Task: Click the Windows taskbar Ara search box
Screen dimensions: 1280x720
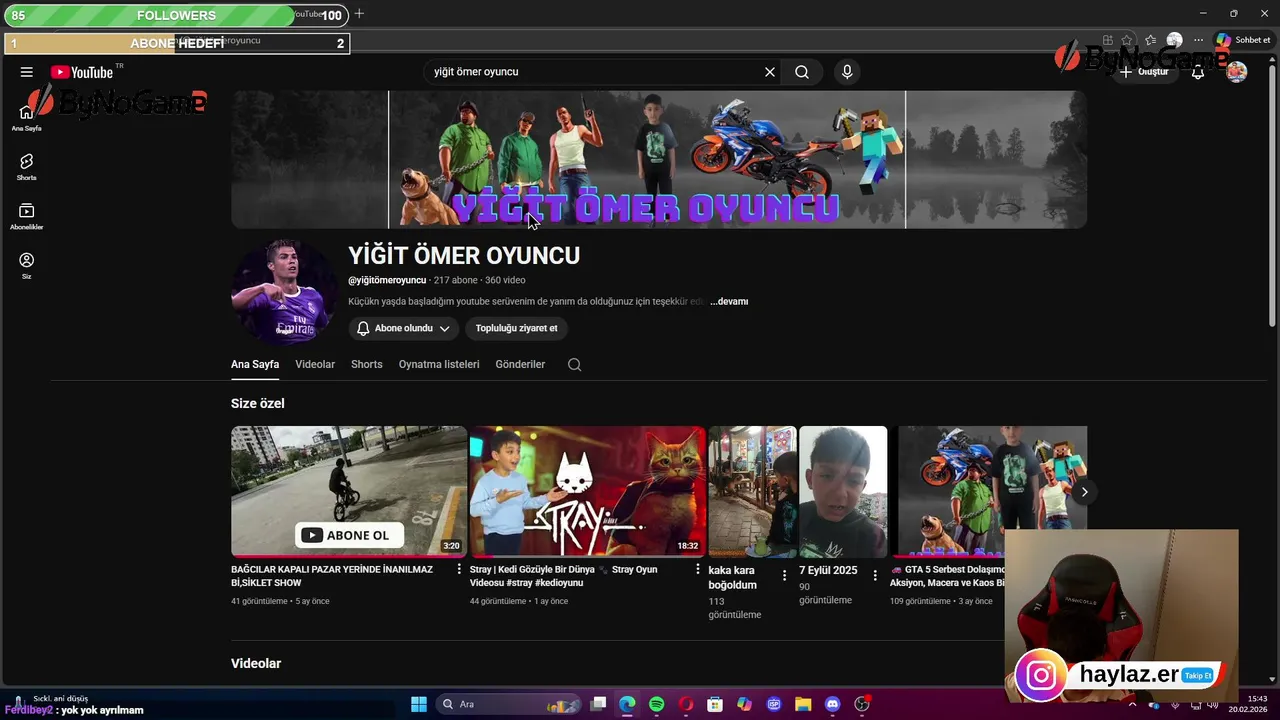Action: tap(508, 704)
